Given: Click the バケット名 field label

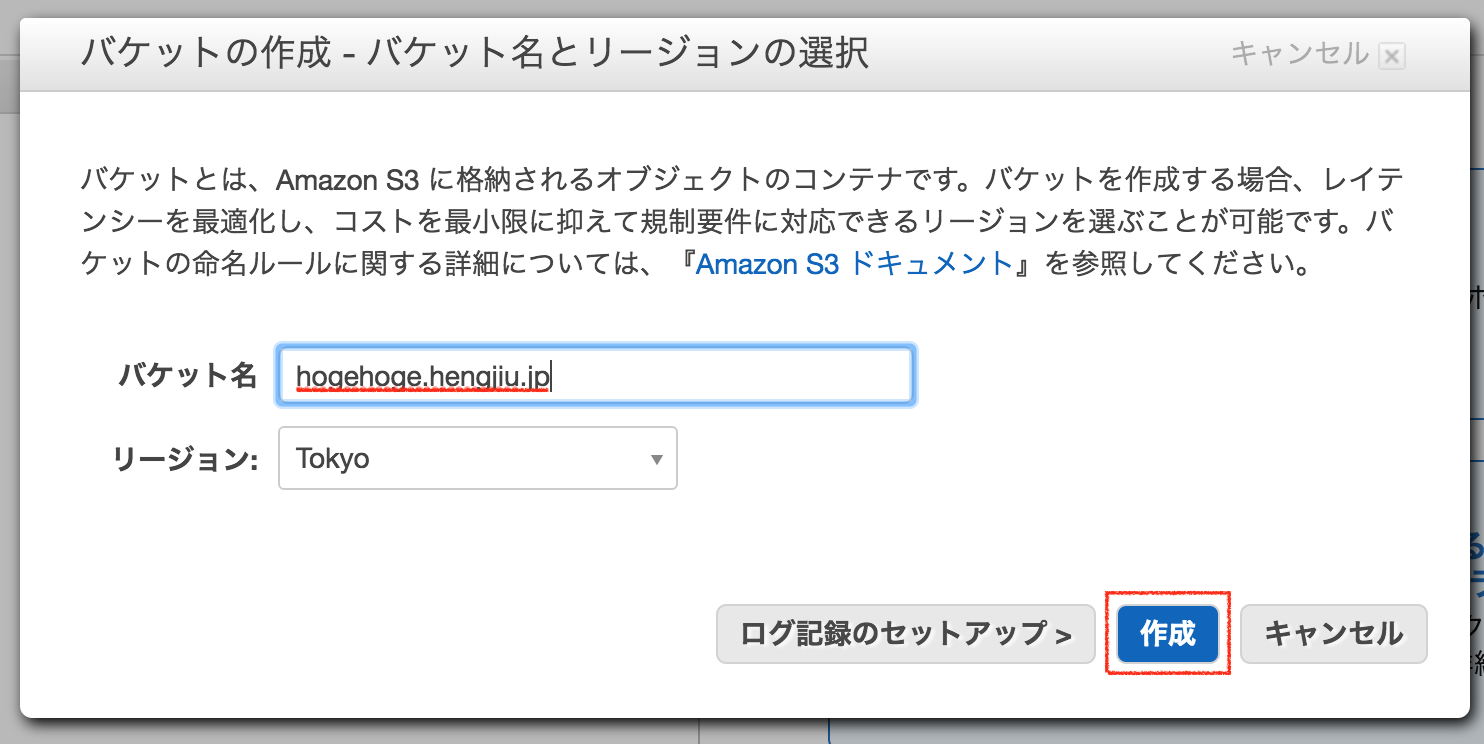Looking at the screenshot, I should (188, 376).
